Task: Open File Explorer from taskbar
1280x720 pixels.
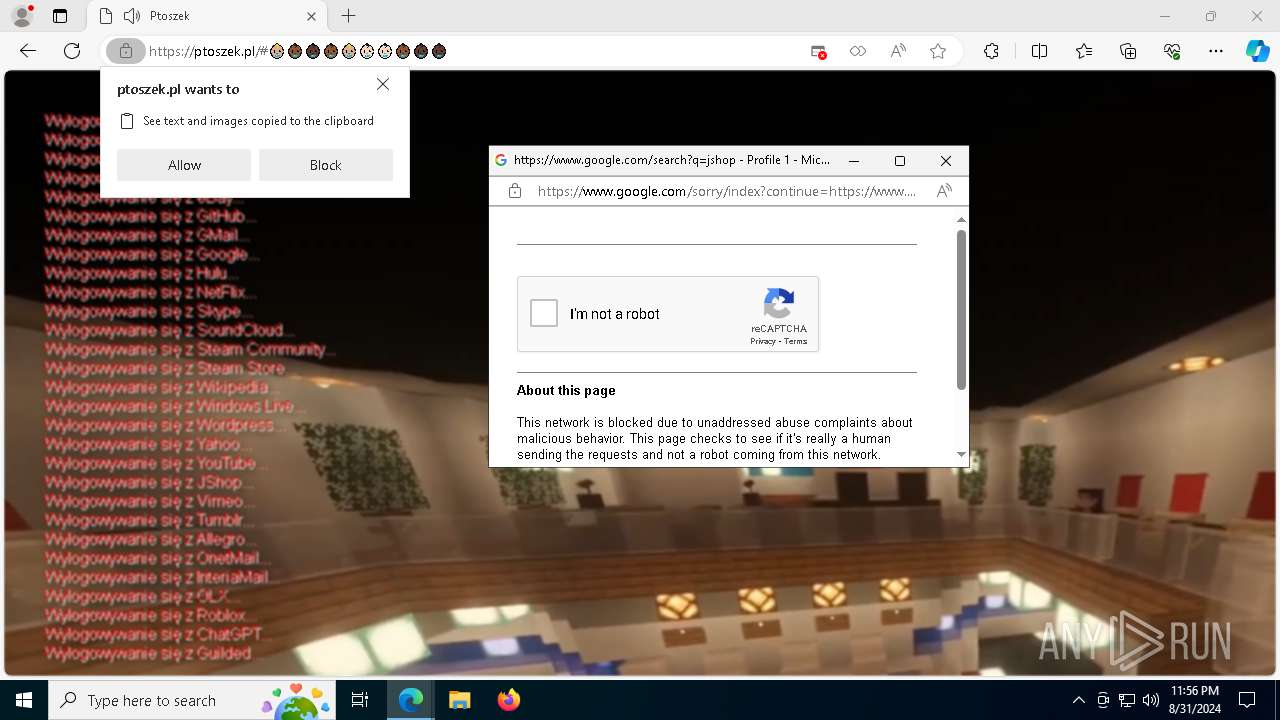Action: pos(459,700)
